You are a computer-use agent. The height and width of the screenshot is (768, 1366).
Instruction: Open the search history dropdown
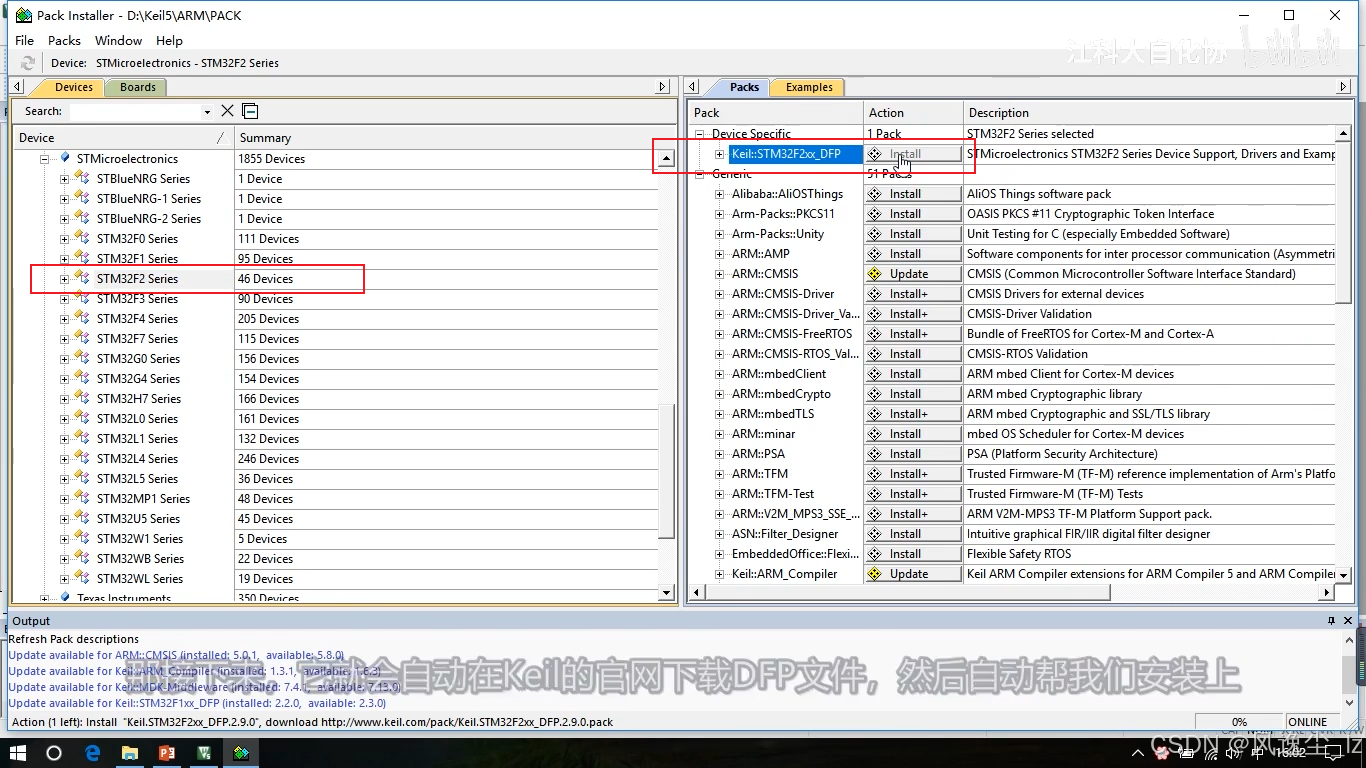point(207,112)
